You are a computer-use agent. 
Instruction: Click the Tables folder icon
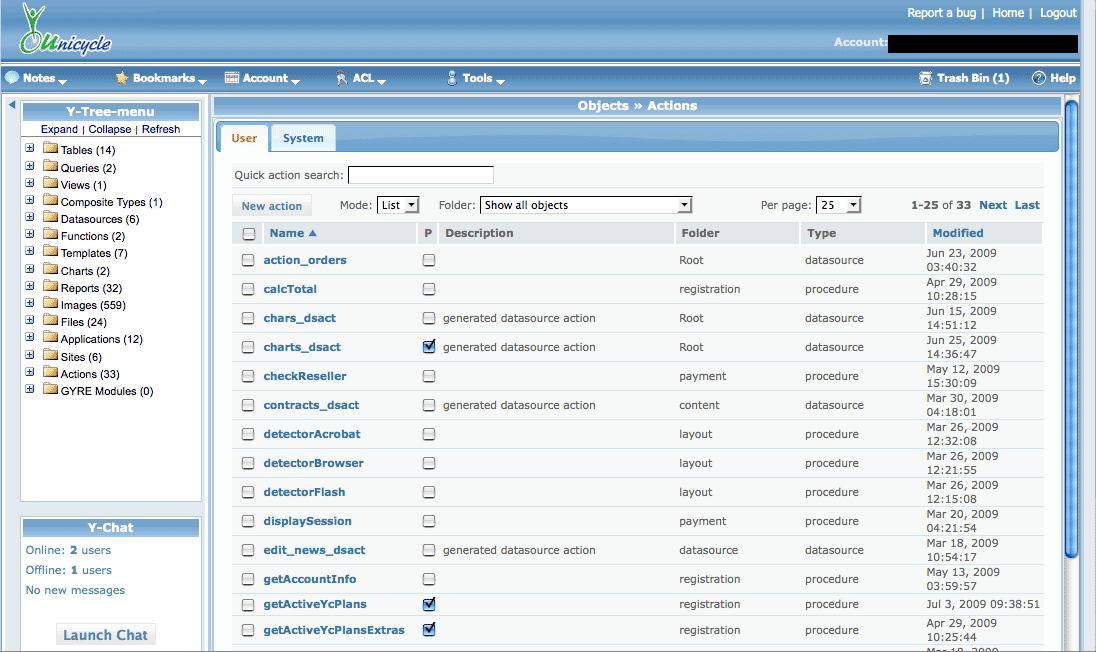point(50,150)
